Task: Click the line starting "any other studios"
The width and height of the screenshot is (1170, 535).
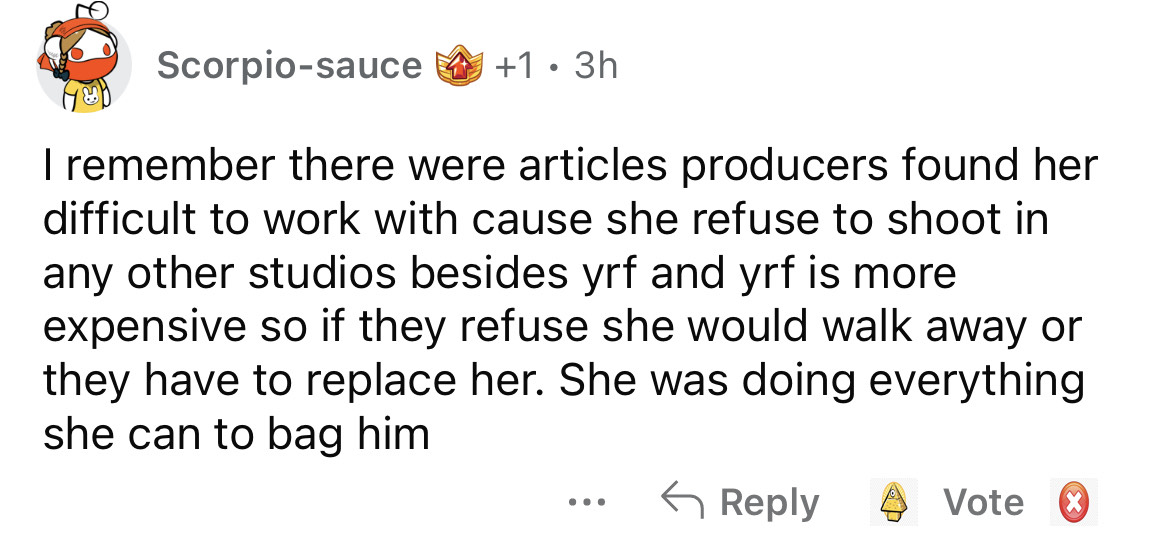Action: [x=499, y=272]
